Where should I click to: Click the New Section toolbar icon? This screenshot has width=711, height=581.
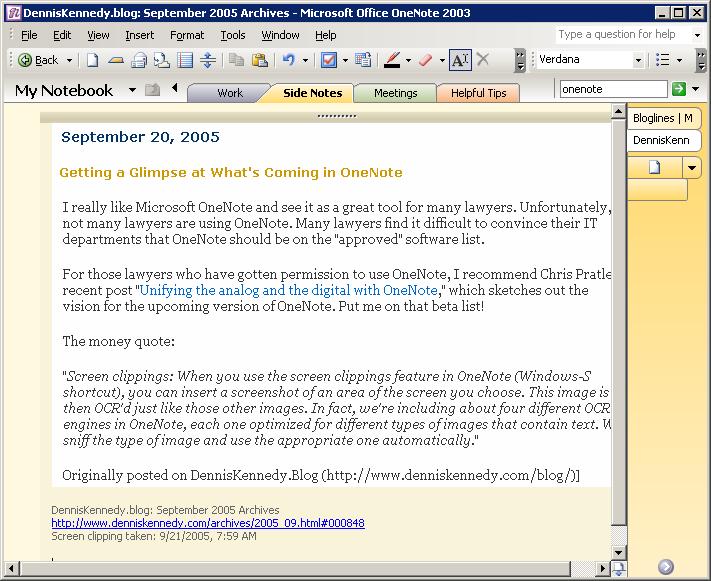(x=116, y=60)
